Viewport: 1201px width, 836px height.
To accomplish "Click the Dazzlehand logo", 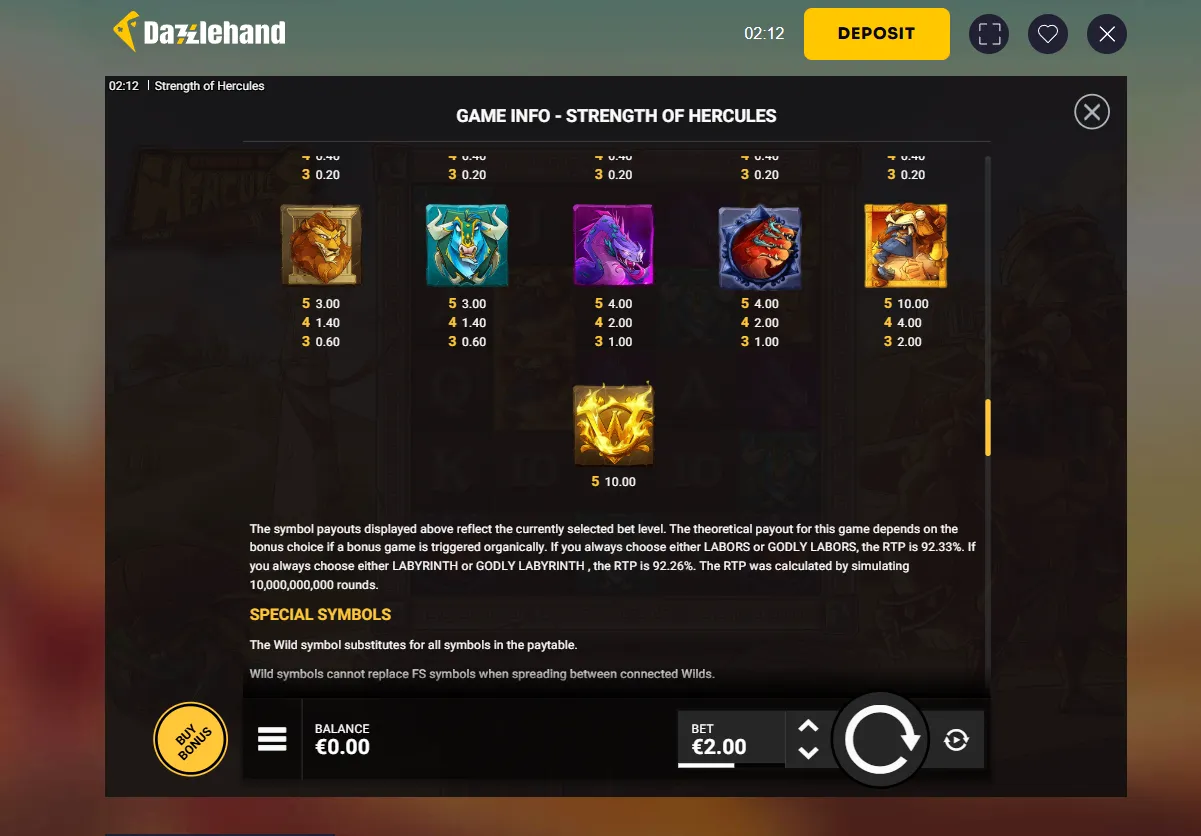I will point(199,33).
